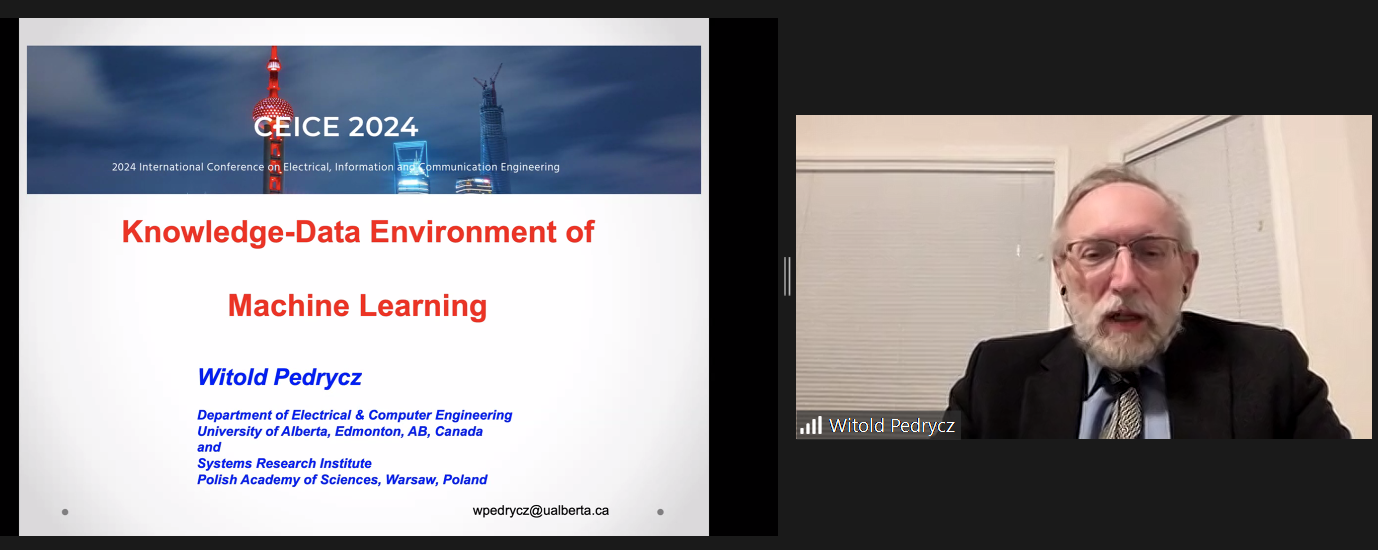Image resolution: width=1378 pixels, height=550 pixels.
Task: Click the Department of Electrical & Computer Engineering line
Action: [x=354, y=415]
